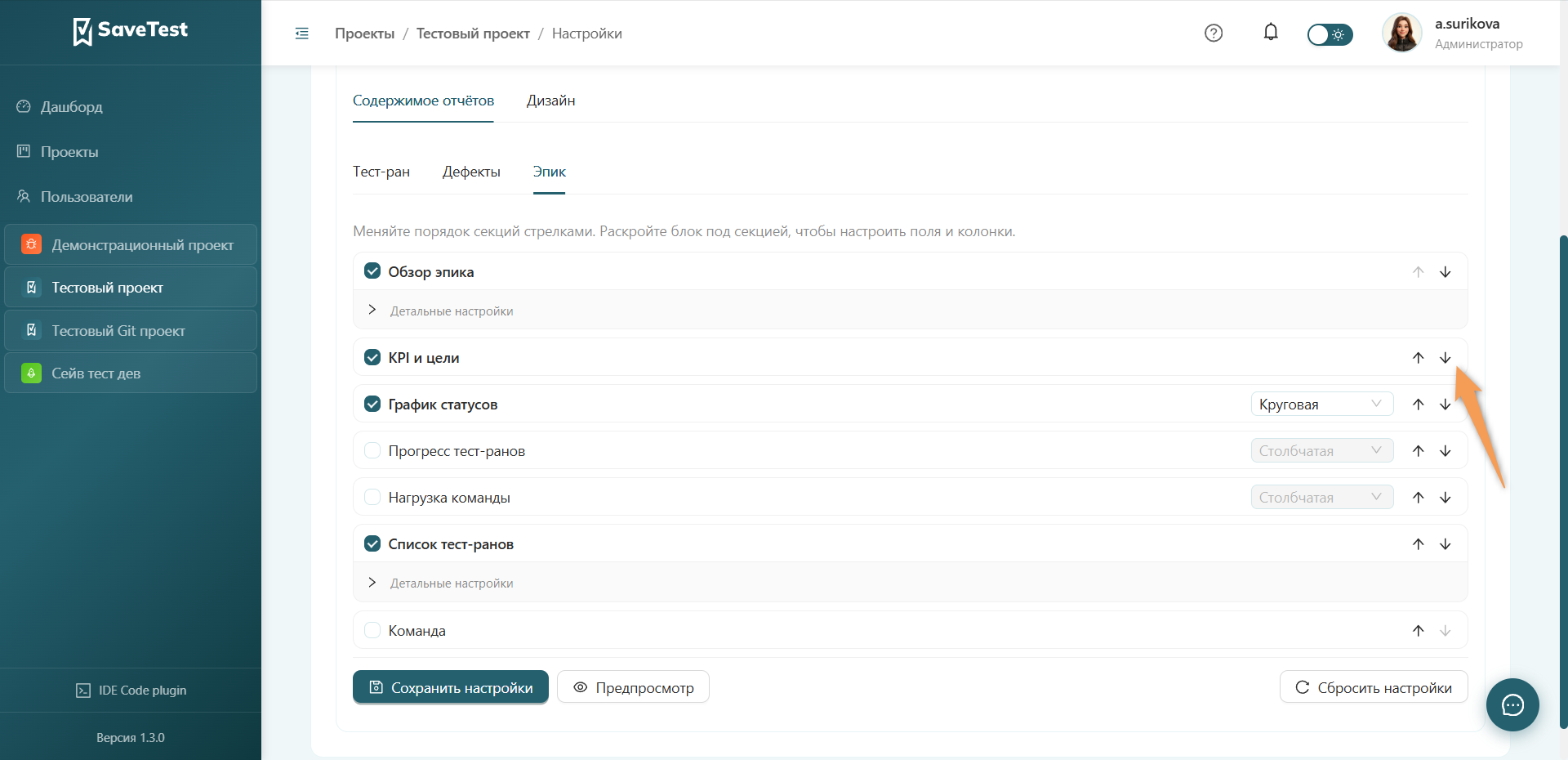Move 'Команда' section up
This screenshot has width=1568, height=760.
coord(1419,631)
